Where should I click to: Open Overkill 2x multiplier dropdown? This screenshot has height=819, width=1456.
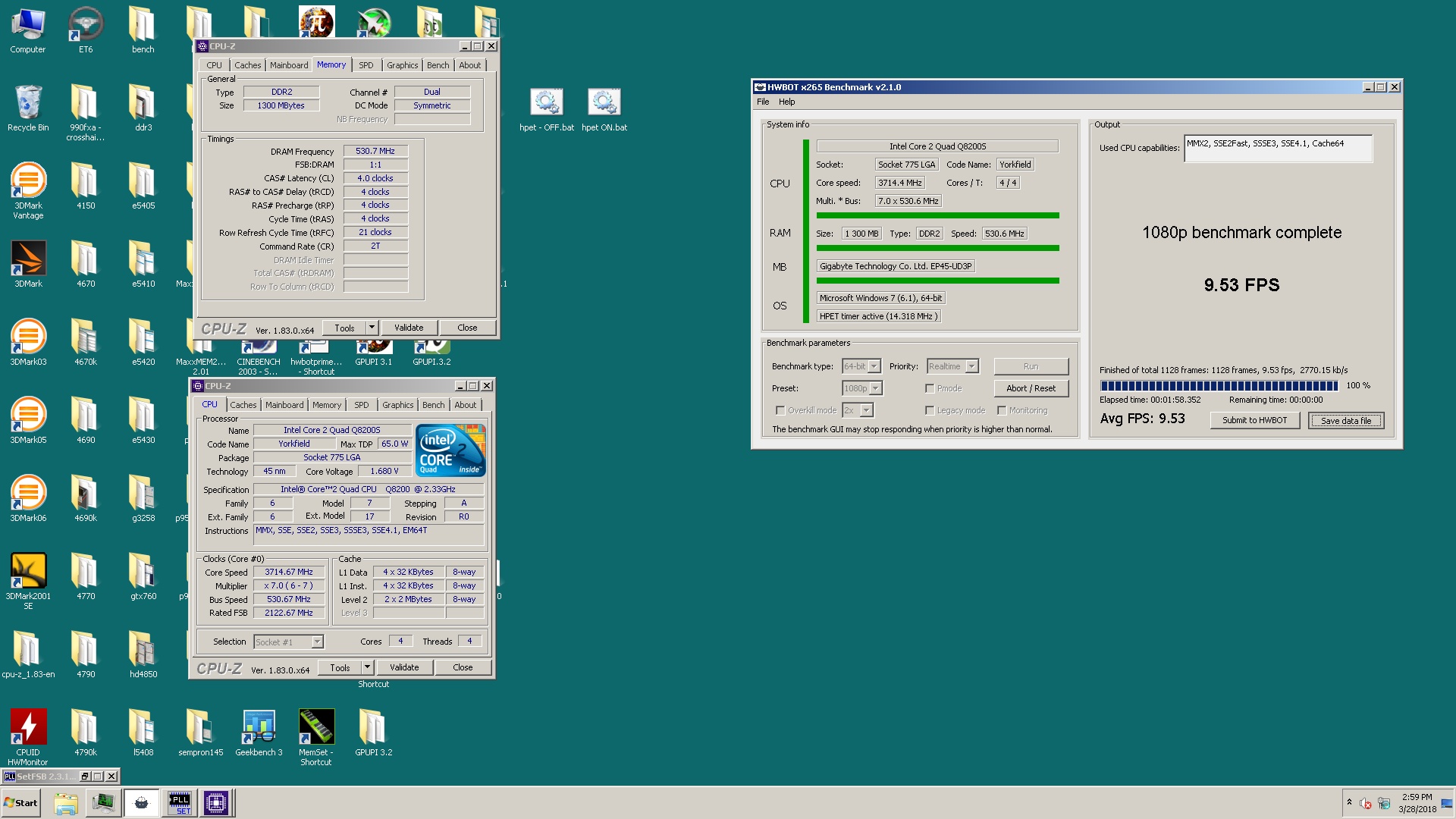pos(867,410)
